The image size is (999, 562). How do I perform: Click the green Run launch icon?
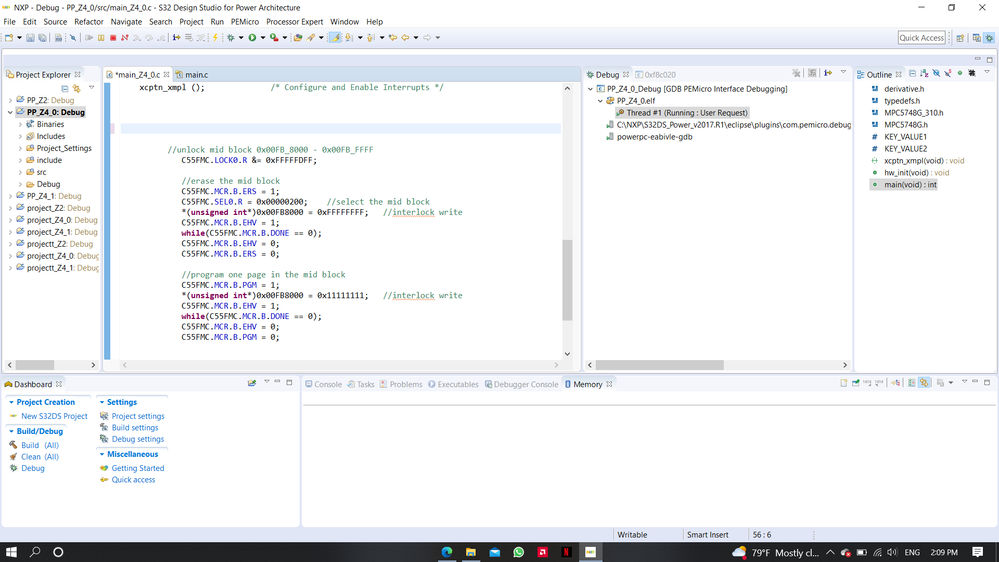(x=252, y=38)
